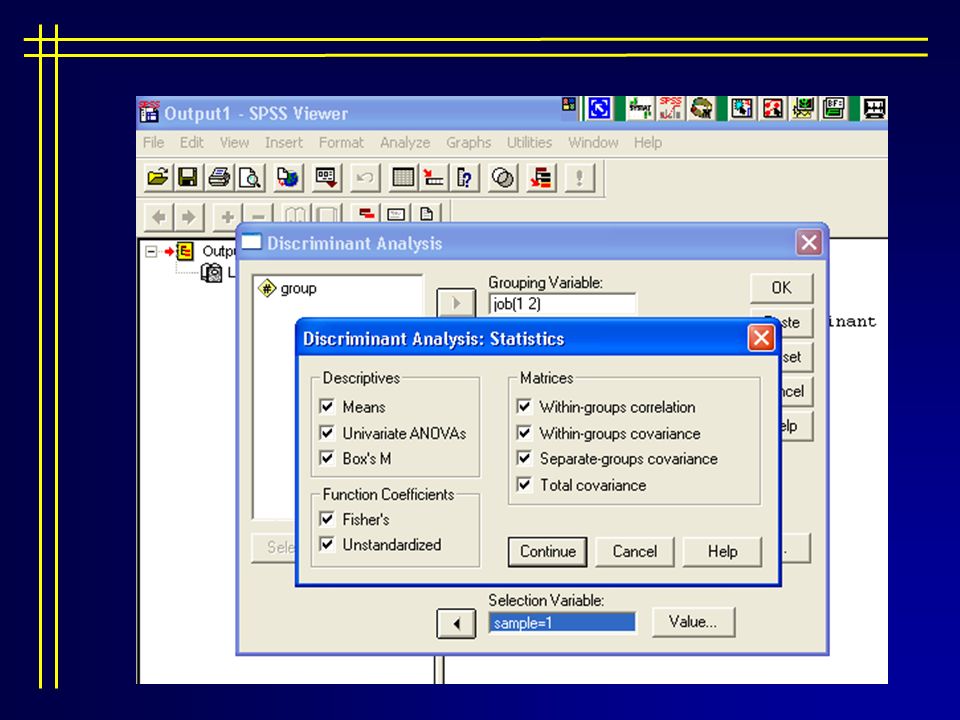Click Cancel in the Statistics dialog

pyautogui.click(x=635, y=552)
